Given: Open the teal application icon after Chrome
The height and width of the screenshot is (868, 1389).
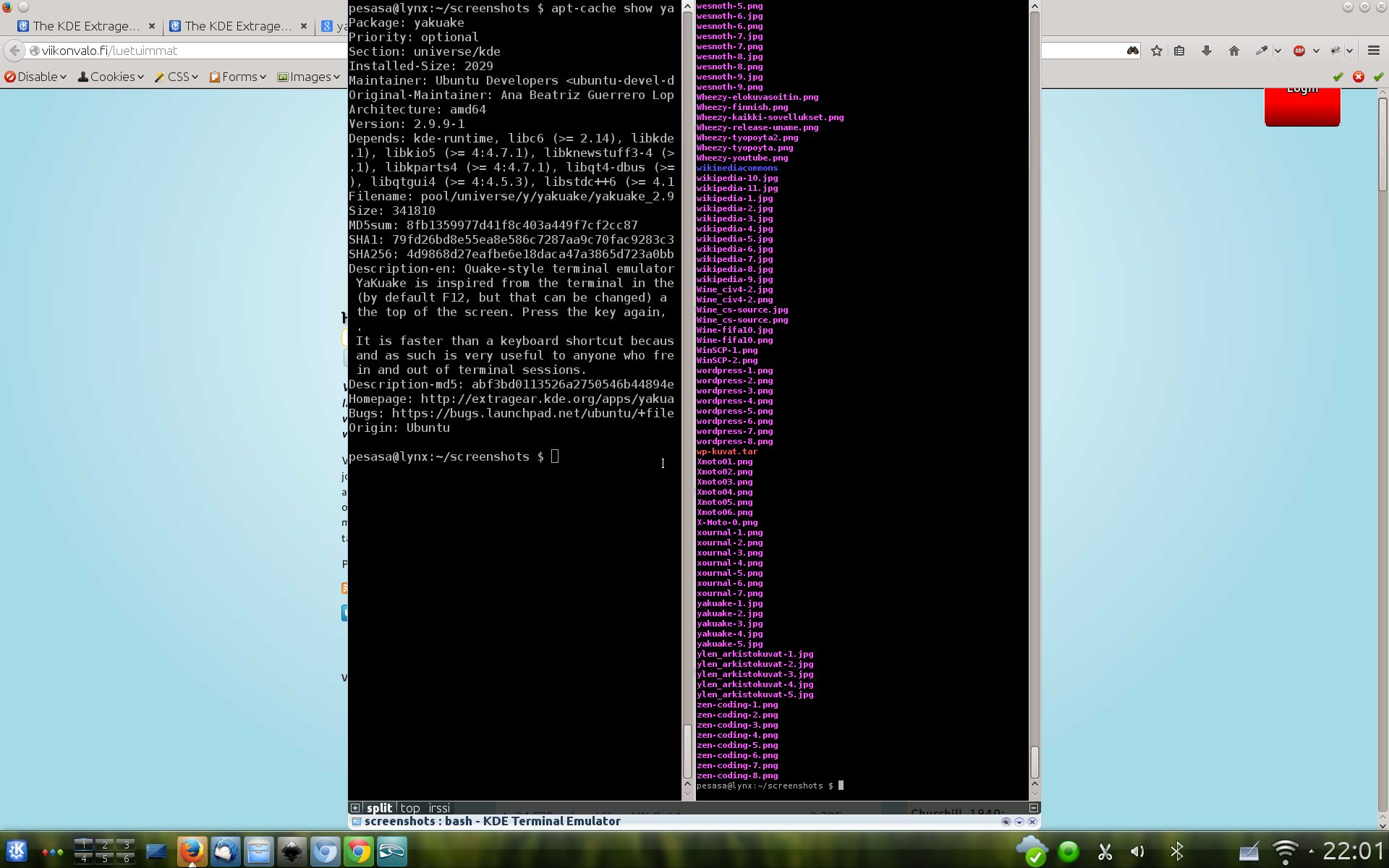Looking at the screenshot, I should 391,851.
